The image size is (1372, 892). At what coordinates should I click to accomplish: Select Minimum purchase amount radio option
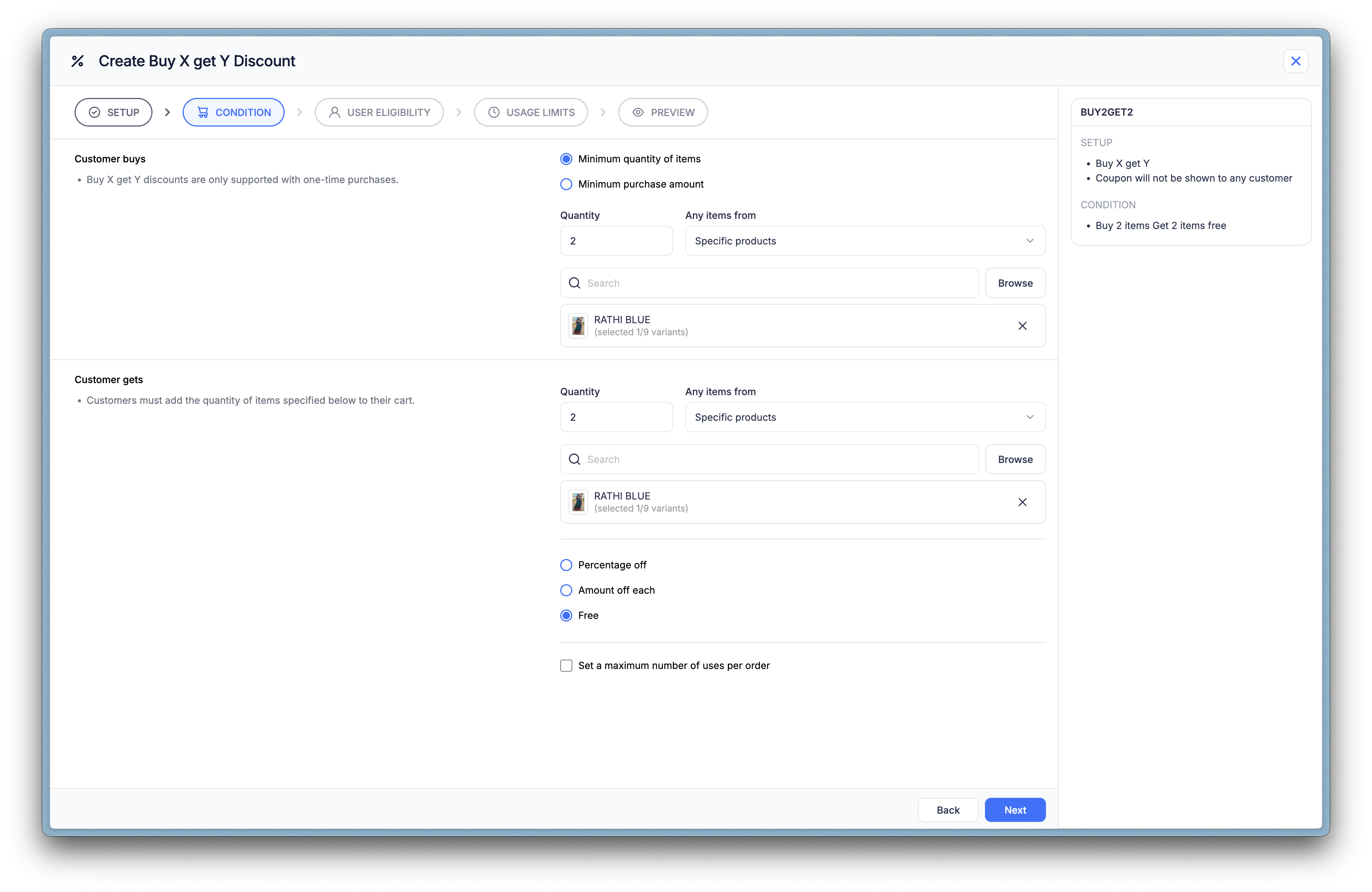(566, 184)
